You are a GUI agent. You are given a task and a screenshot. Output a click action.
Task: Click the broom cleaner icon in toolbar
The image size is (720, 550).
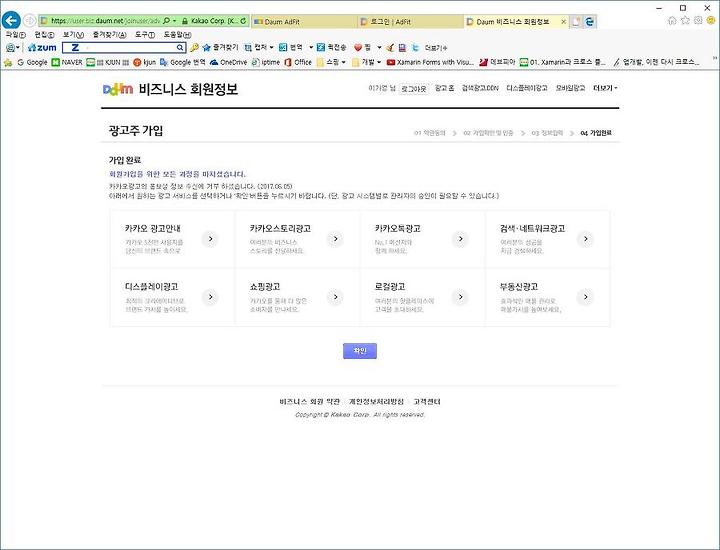(x=390, y=47)
